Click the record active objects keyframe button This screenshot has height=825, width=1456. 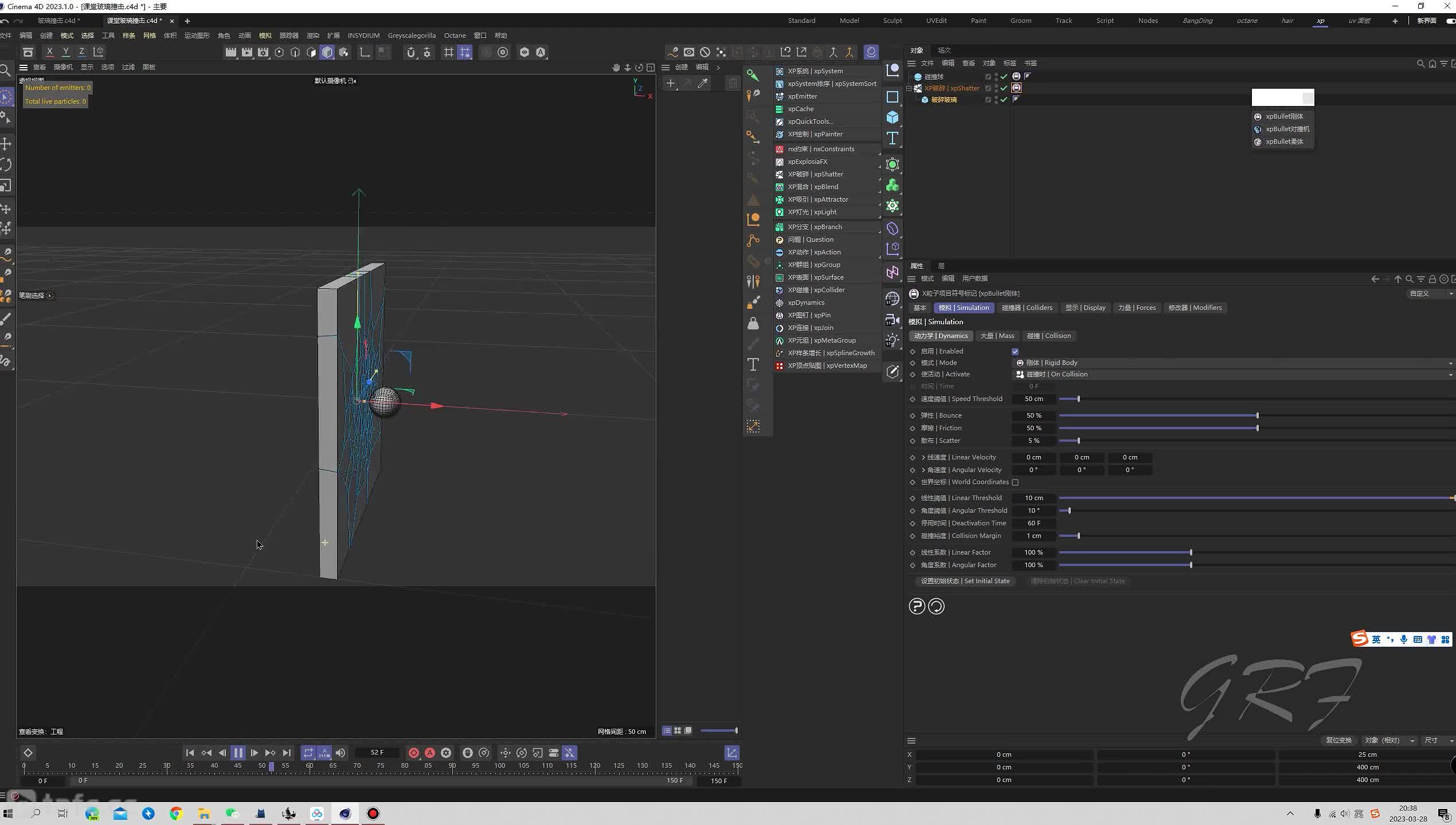(414, 753)
